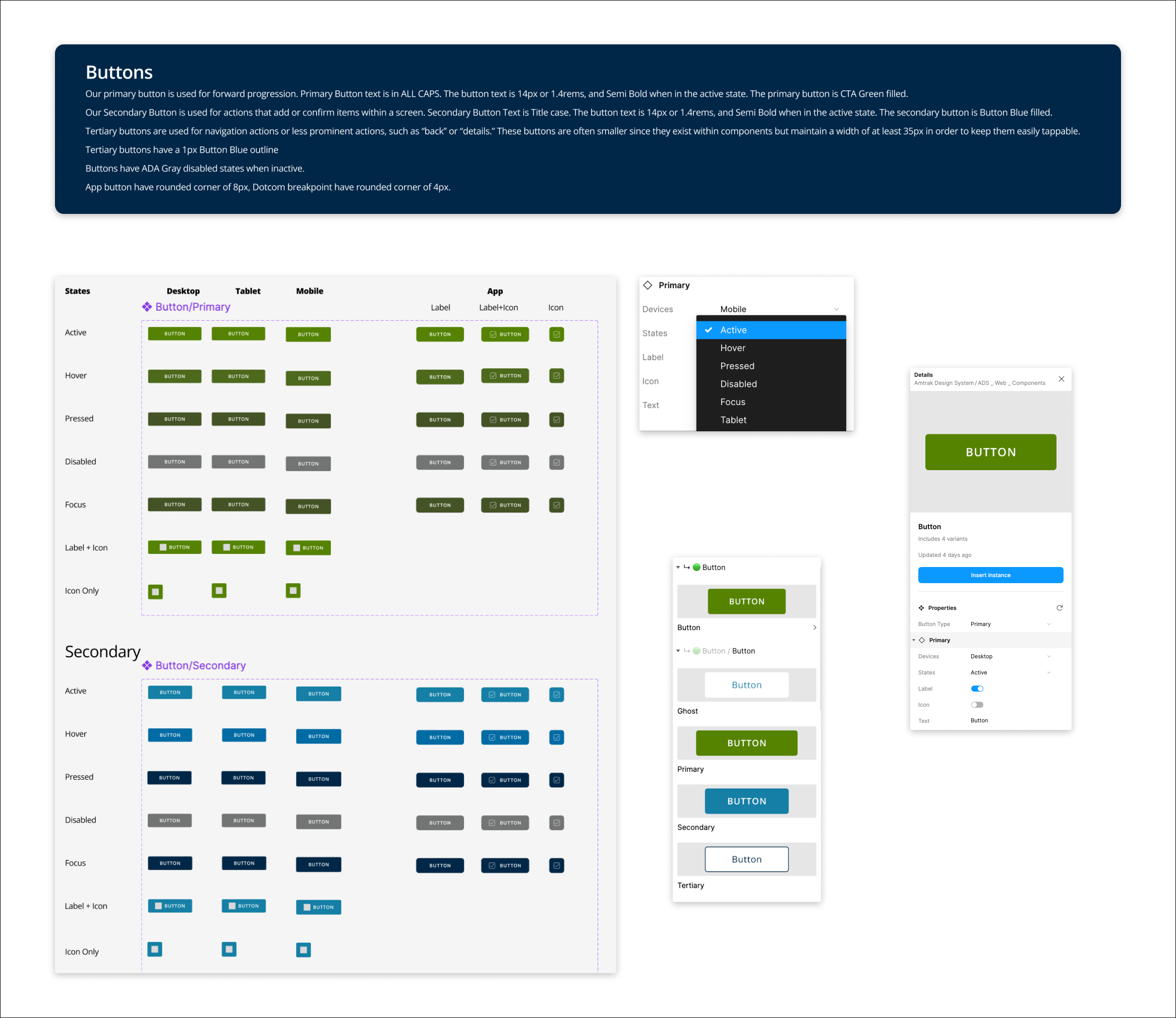1176x1018 pixels.
Task: Click the Button/Secondary component set icon
Action: 147,665
